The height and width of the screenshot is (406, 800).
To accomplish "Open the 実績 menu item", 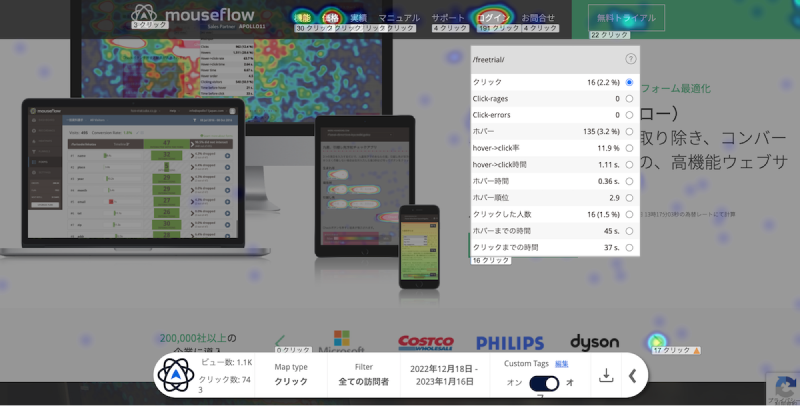I will pyautogui.click(x=359, y=18).
